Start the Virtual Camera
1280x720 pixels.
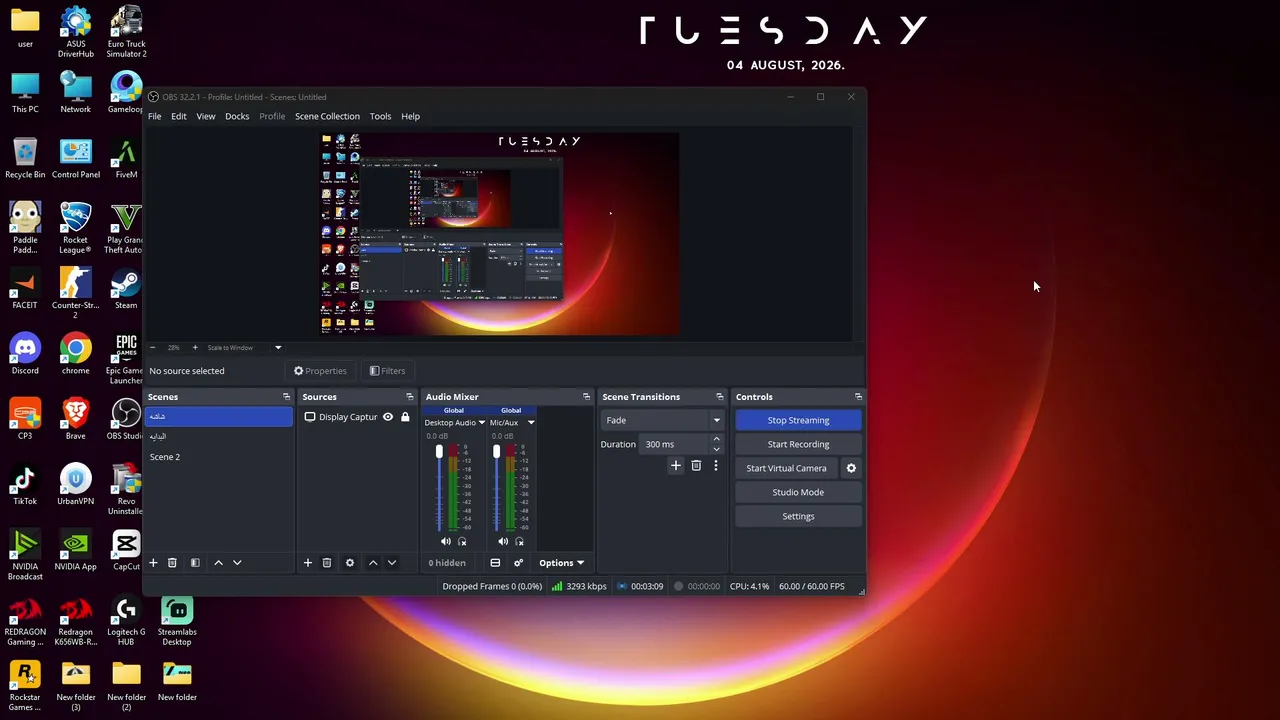786,468
